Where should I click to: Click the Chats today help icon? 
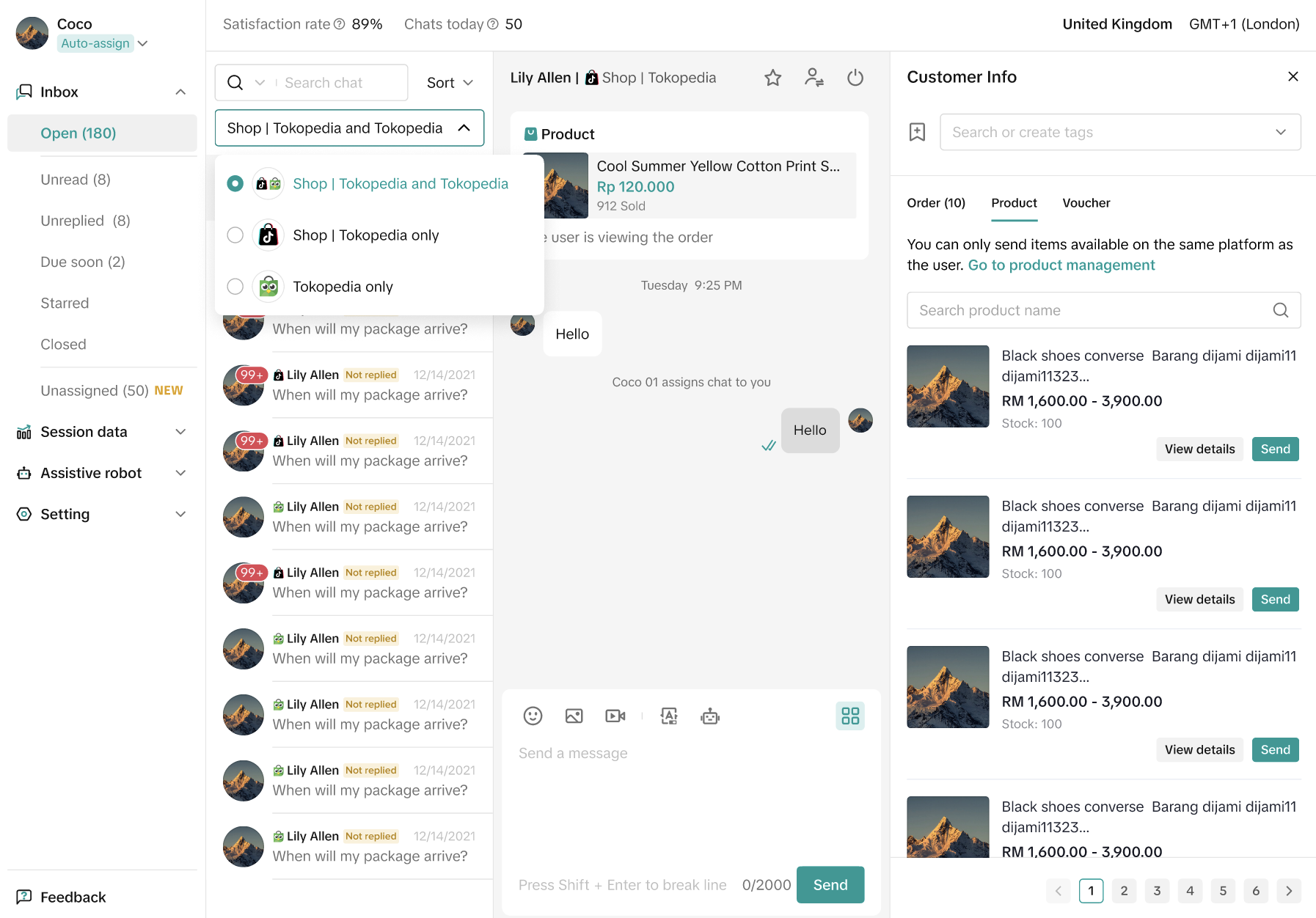[x=493, y=24]
